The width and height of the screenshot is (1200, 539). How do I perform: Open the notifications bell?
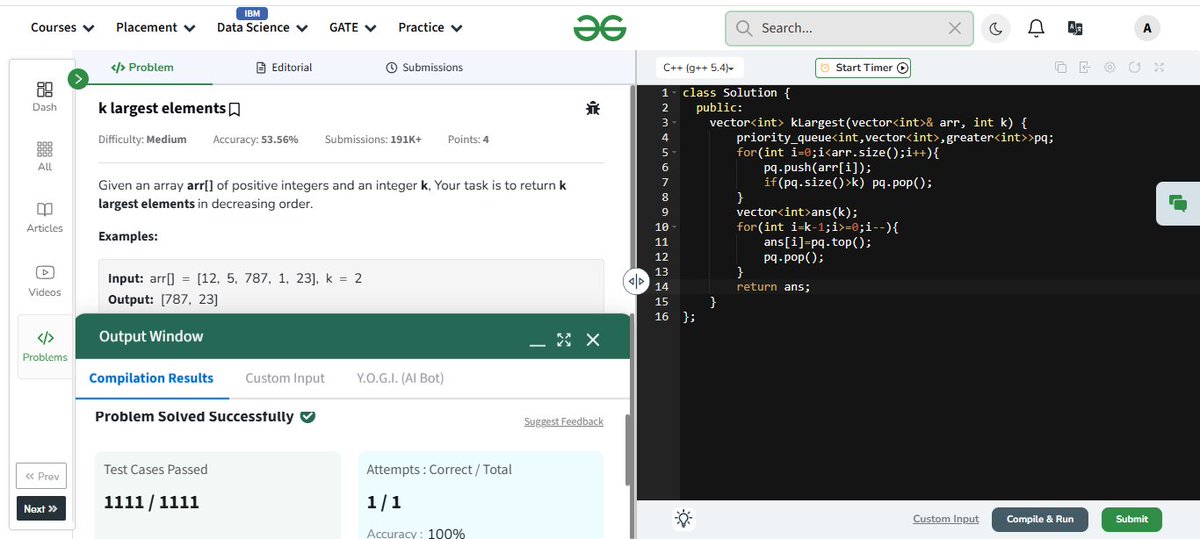(x=1036, y=29)
